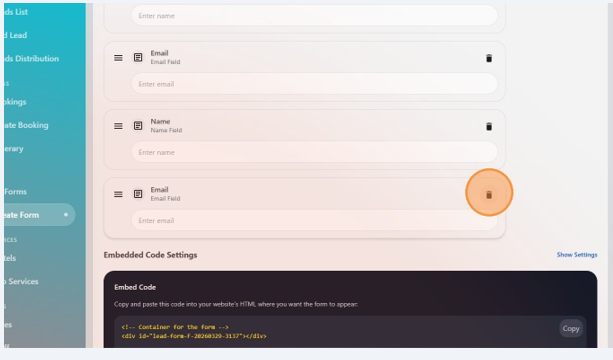Open Hotels sidebar item
The width and height of the screenshot is (613, 360).
point(10,258)
